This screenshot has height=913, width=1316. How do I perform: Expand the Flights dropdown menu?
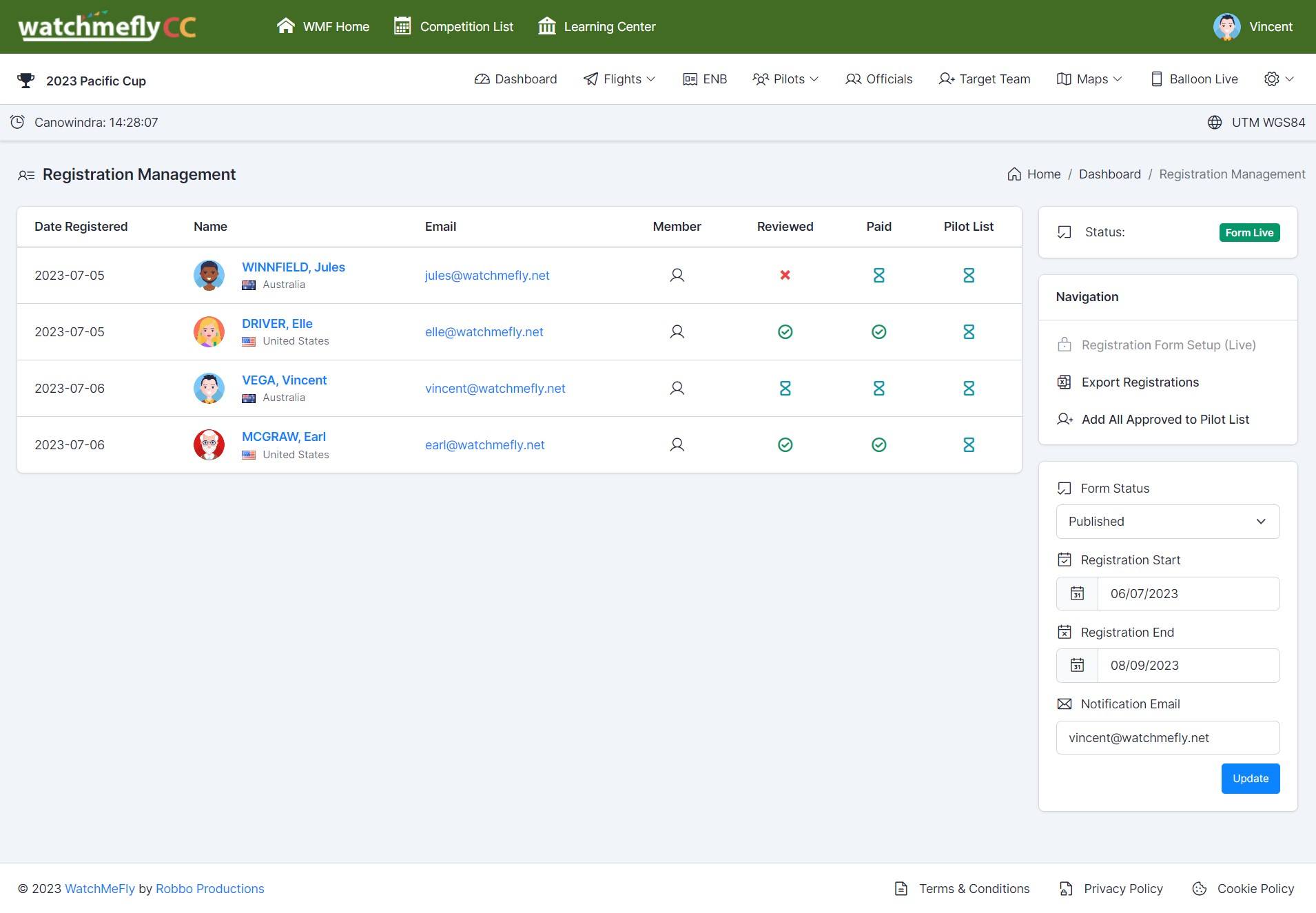tap(619, 79)
